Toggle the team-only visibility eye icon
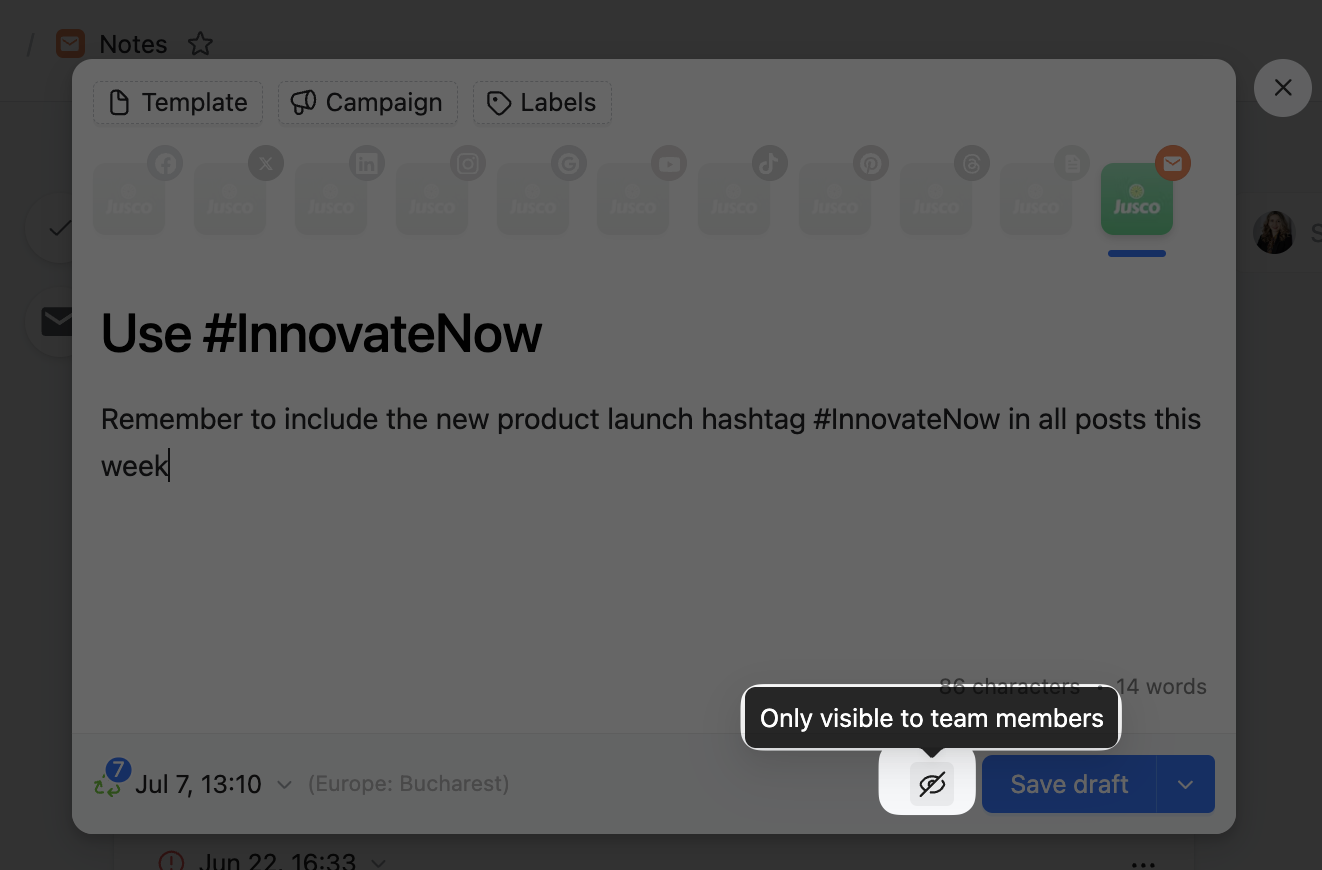Viewport: 1322px width, 870px height. pyautogui.click(x=931, y=785)
